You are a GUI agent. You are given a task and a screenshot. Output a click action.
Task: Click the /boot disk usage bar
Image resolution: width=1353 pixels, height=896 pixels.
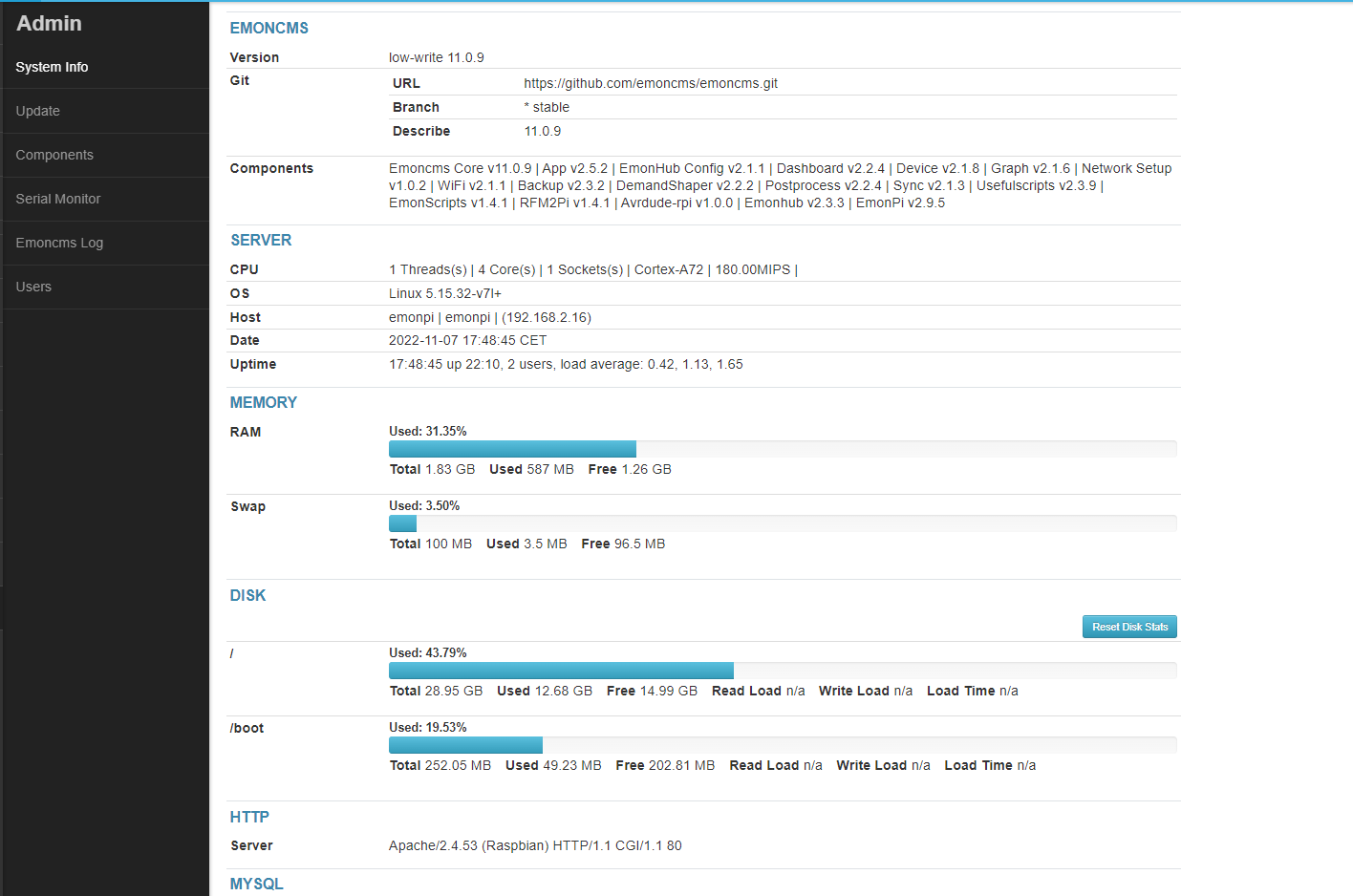click(783, 745)
